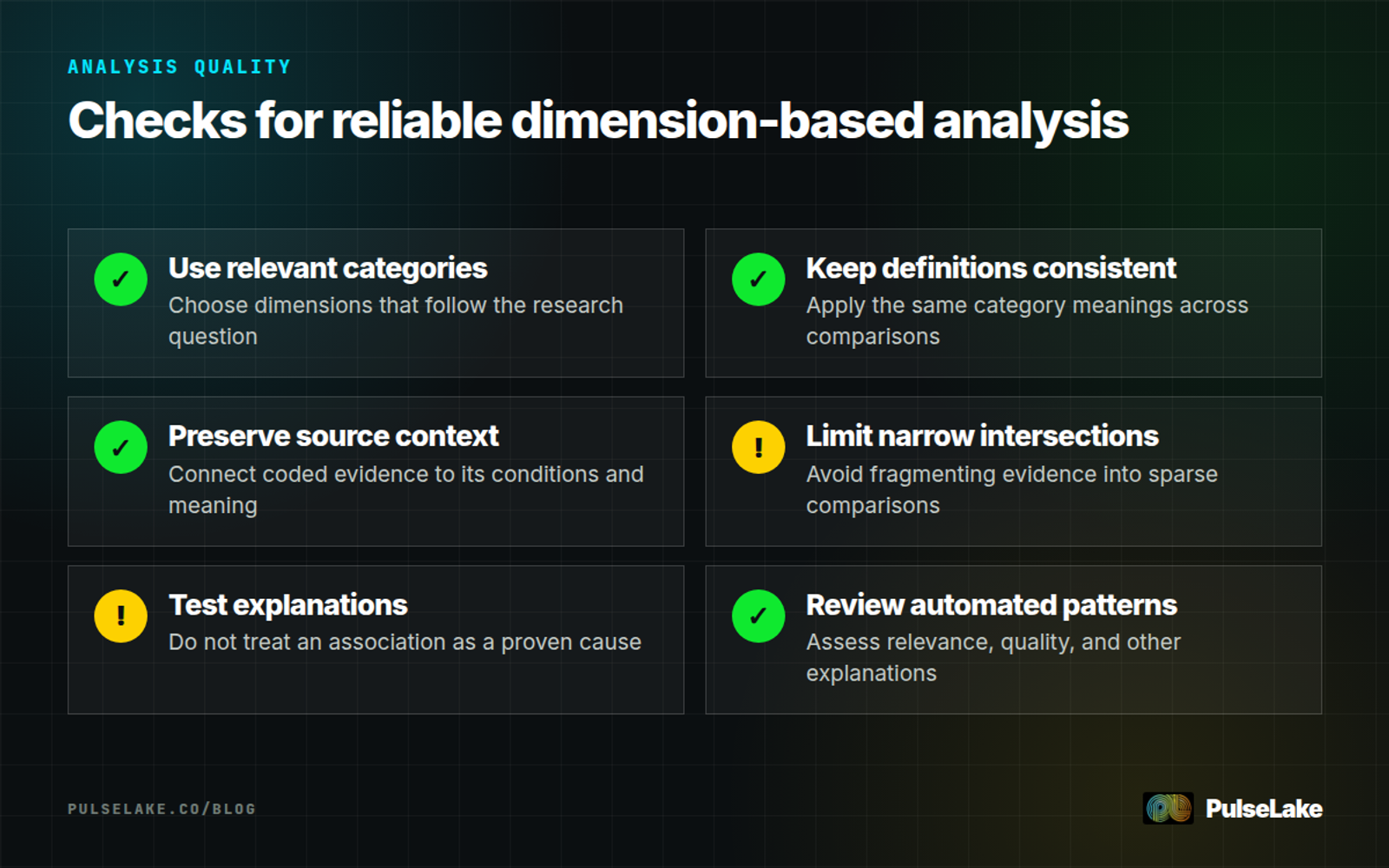Open the pulselake.co/blog link
The height and width of the screenshot is (868, 1389).
[161, 809]
